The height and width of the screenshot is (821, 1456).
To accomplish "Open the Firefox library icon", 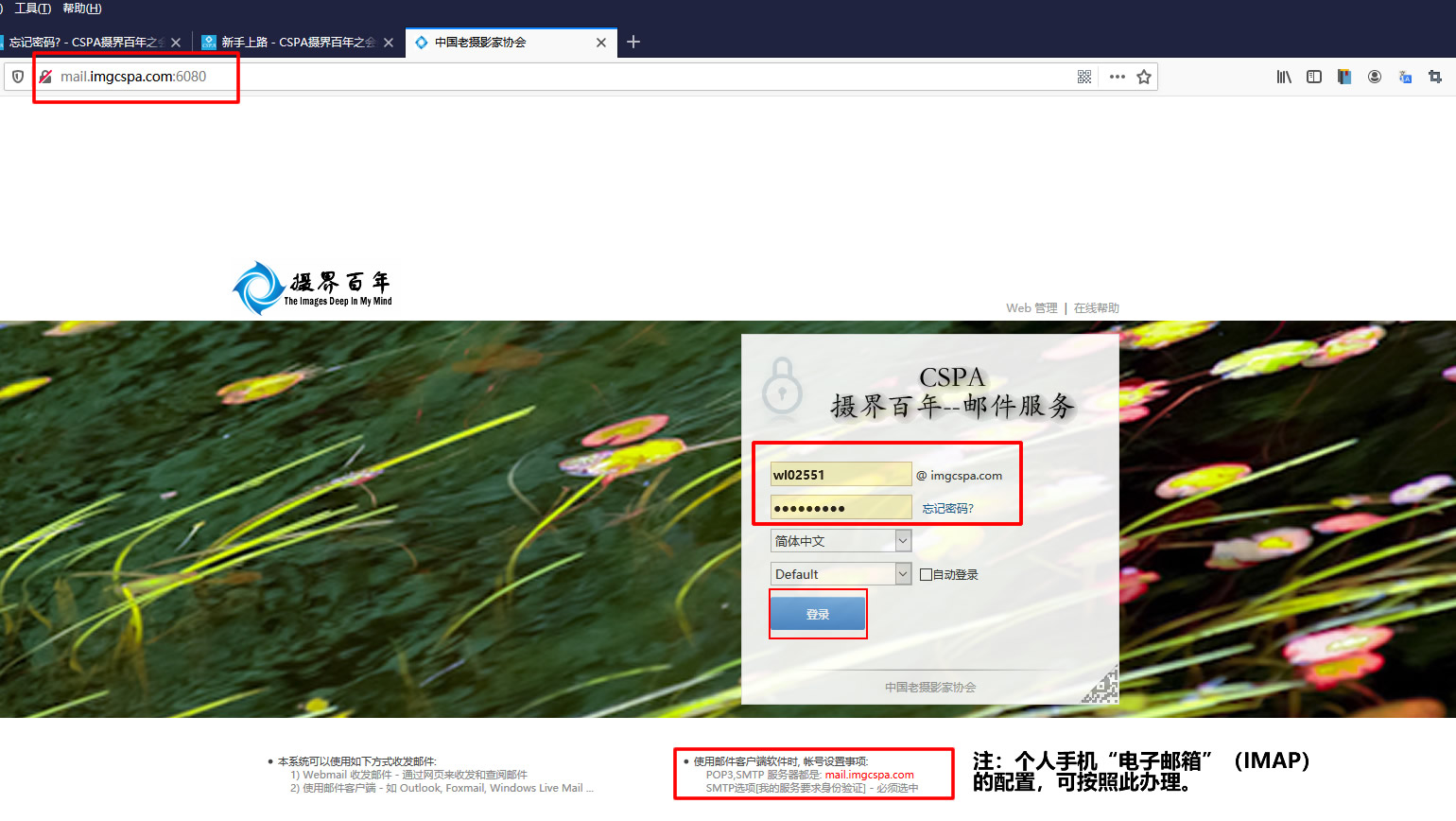I will click(x=1284, y=77).
